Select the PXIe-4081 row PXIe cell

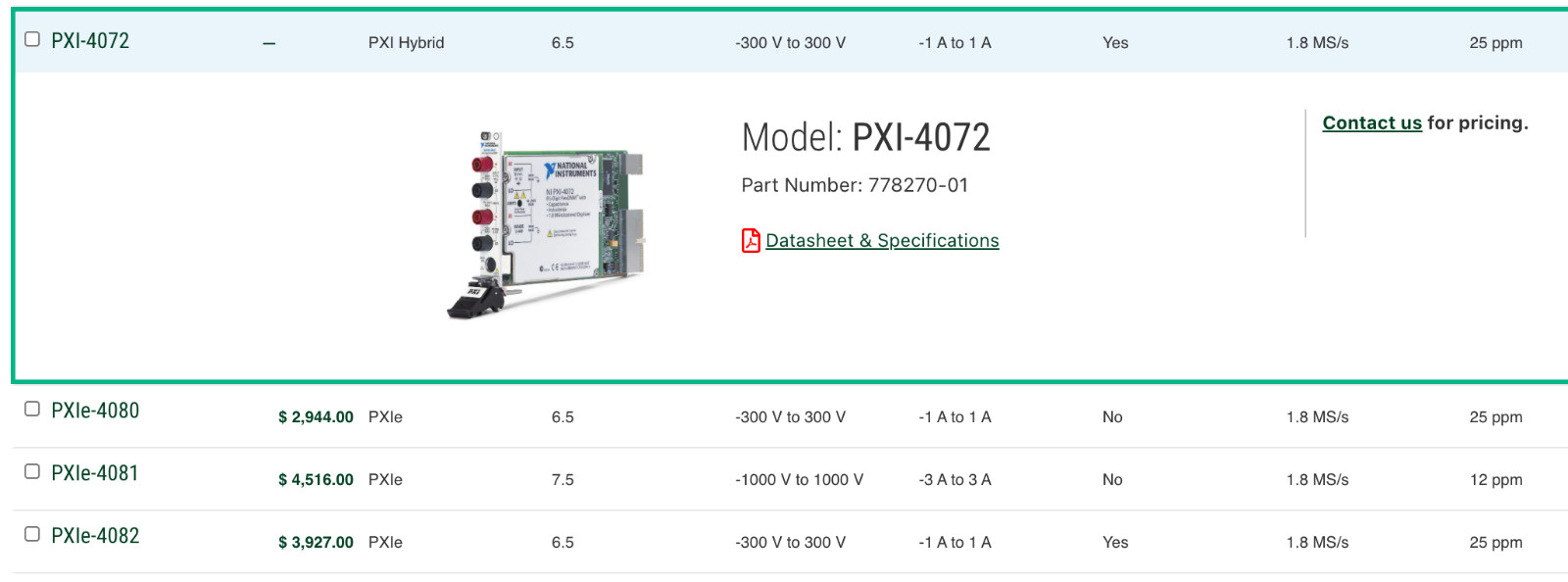click(385, 480)
